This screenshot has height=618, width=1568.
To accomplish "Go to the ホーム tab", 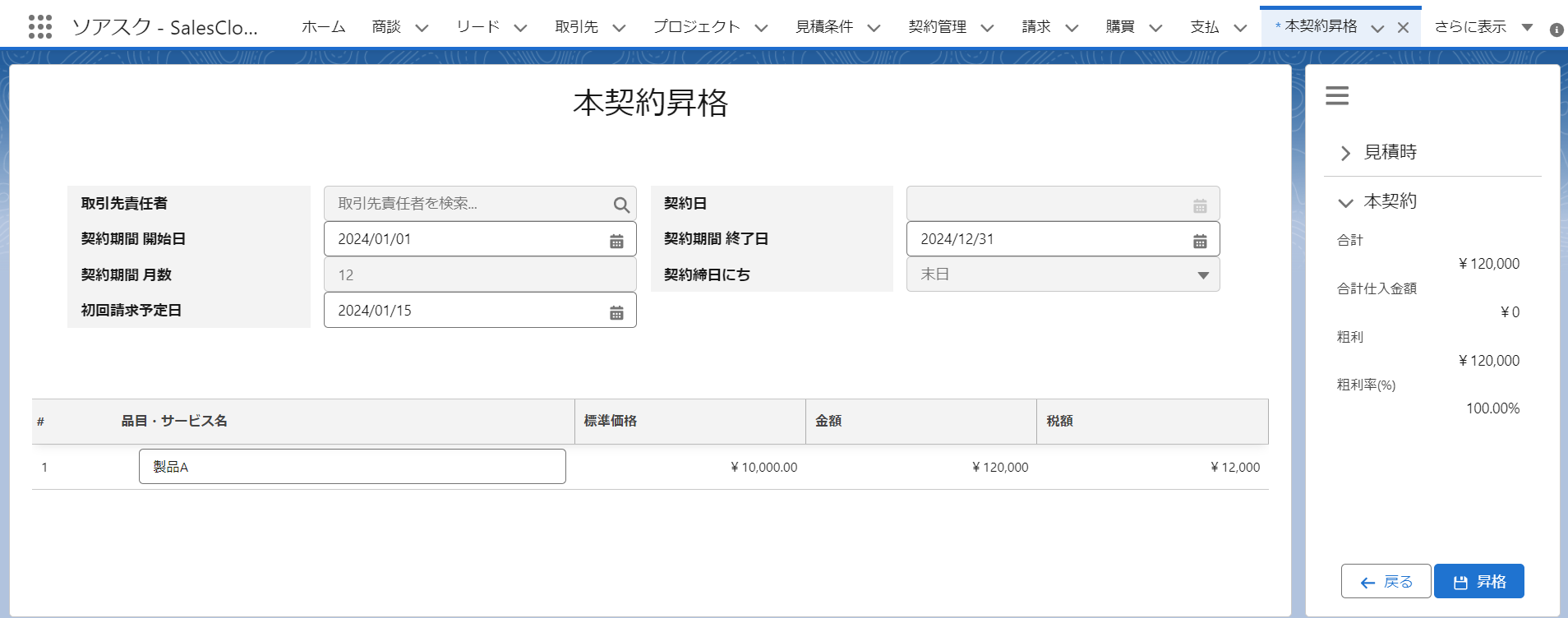I will (323, 27).
